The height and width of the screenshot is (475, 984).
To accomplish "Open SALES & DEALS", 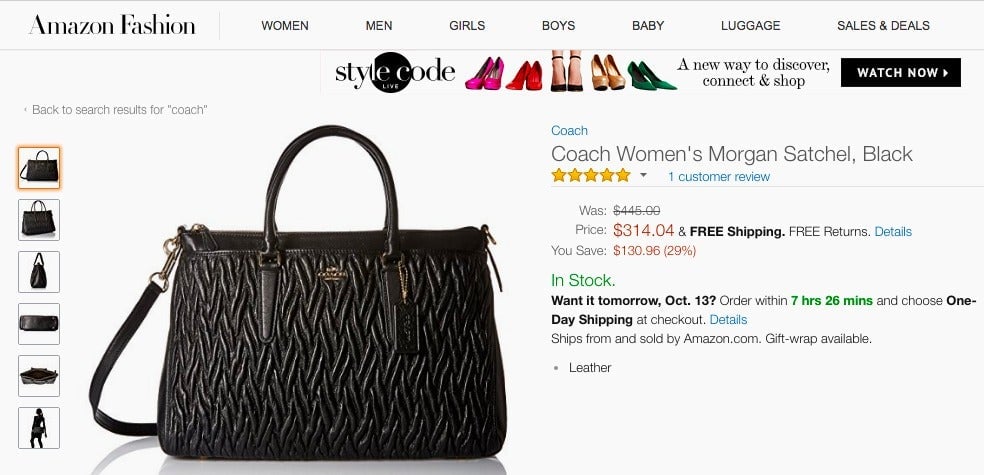I will [884, 26].
